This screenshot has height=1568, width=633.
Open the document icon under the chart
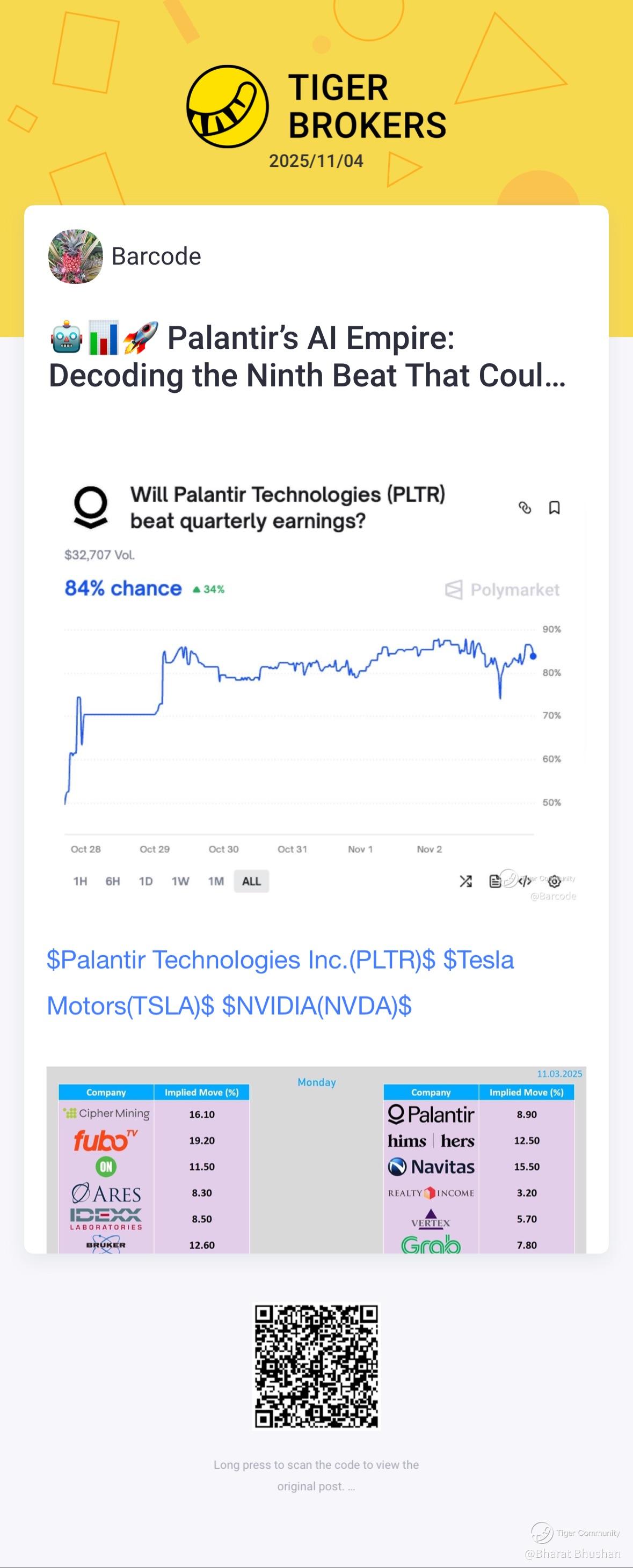[x=496, y=881]
